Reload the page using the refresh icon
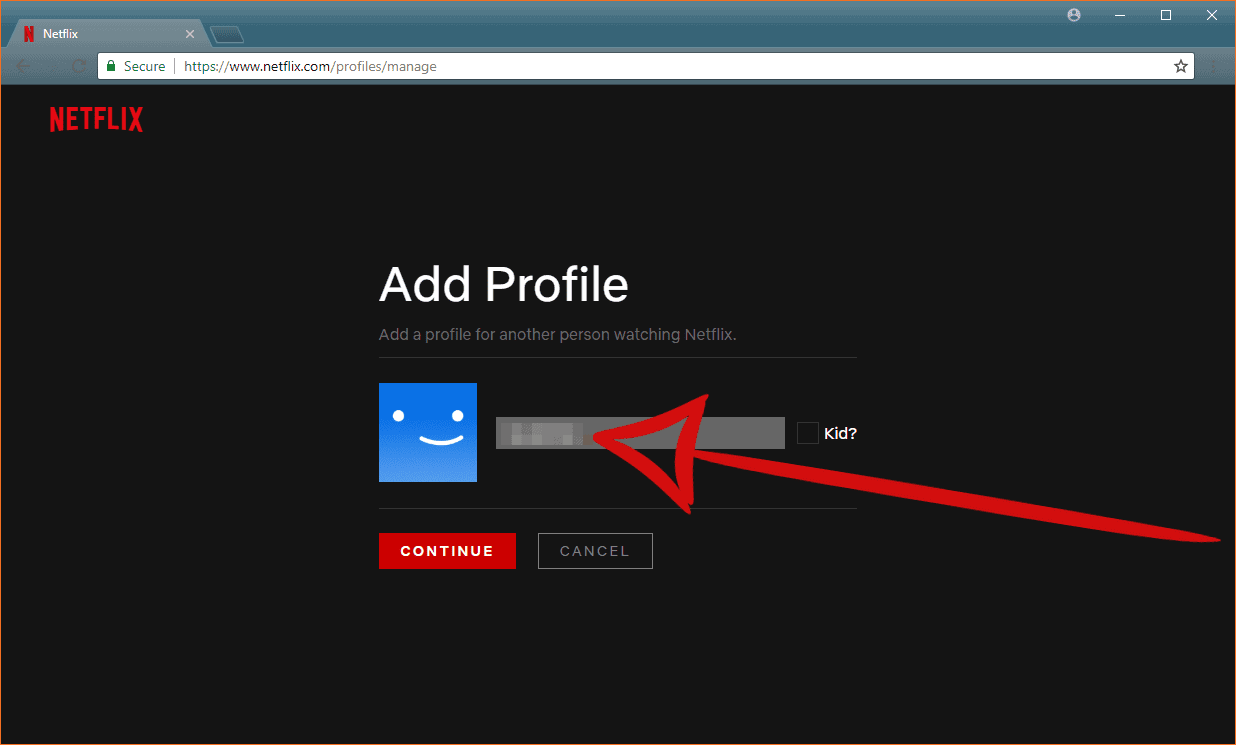 (80, 66)
